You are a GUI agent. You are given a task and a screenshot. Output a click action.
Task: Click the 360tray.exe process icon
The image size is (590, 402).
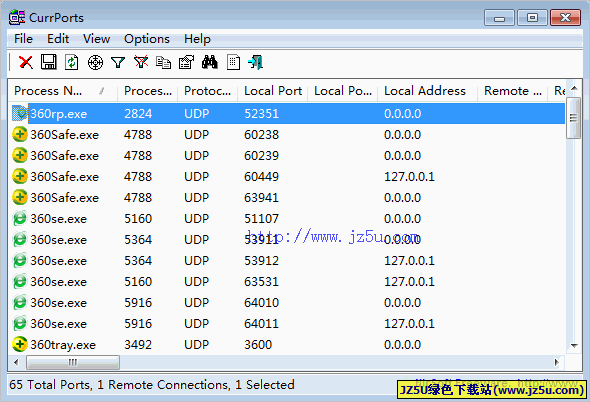click(20, 344)
